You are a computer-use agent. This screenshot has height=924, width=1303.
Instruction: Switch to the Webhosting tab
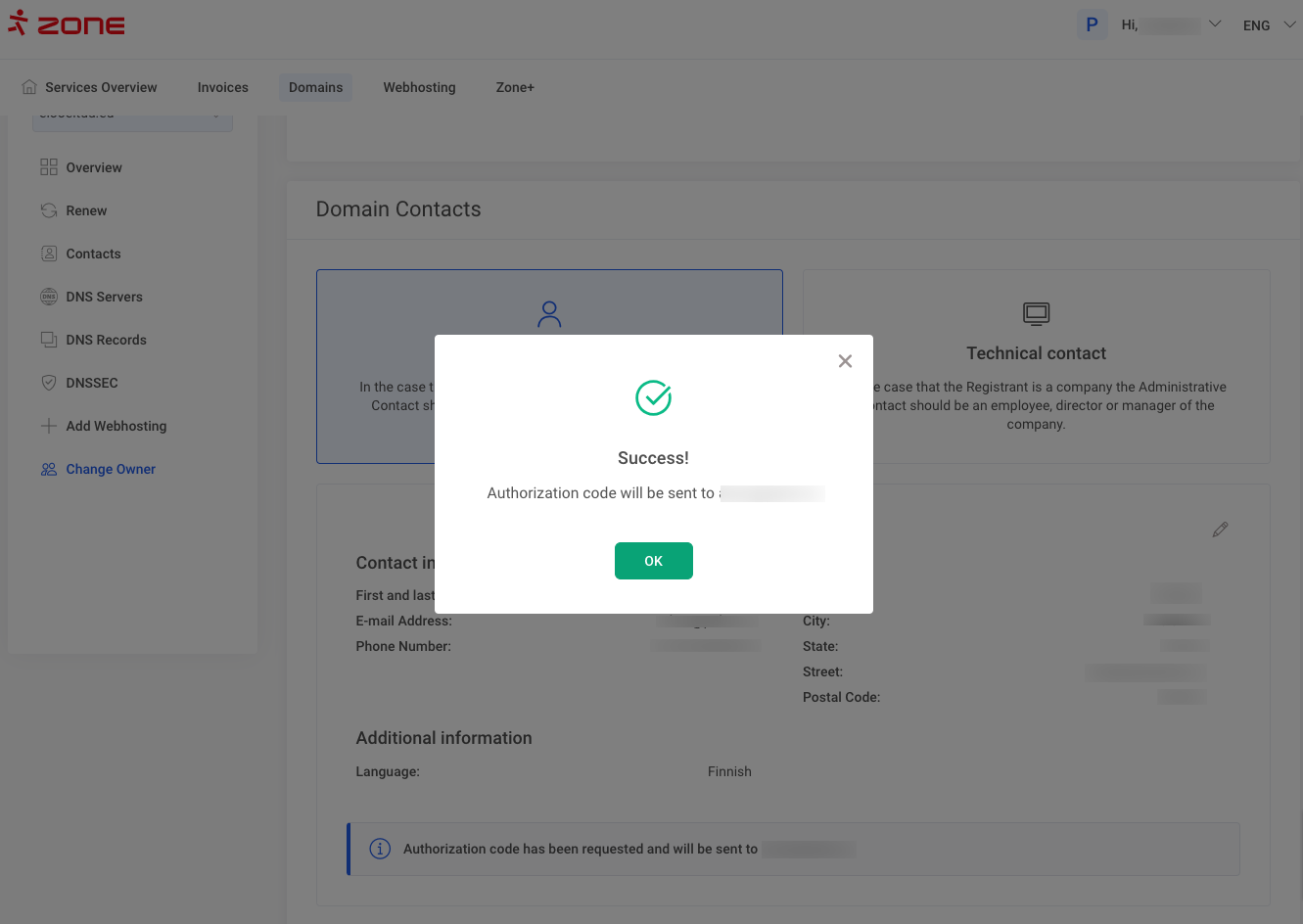pos(419,87)
